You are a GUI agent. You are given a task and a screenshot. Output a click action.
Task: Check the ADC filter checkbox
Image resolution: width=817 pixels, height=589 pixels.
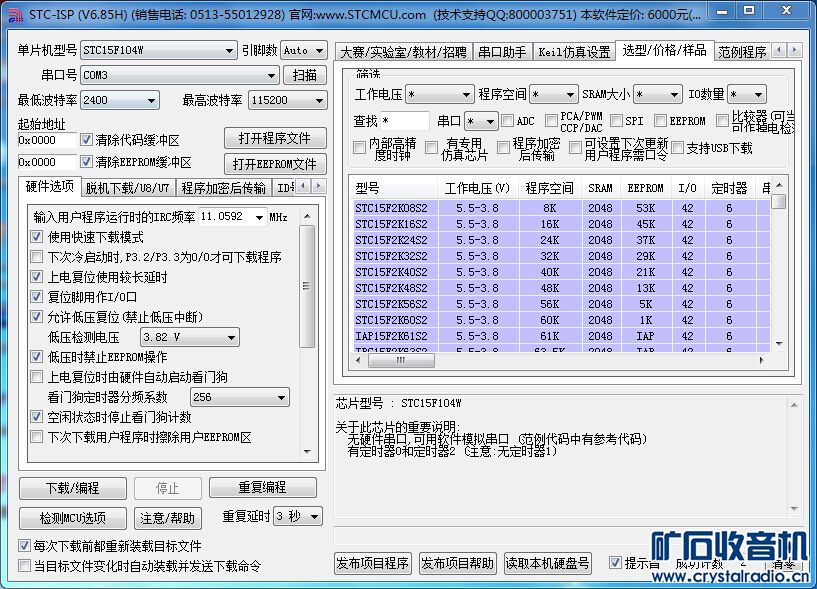(x=507, y=121)
